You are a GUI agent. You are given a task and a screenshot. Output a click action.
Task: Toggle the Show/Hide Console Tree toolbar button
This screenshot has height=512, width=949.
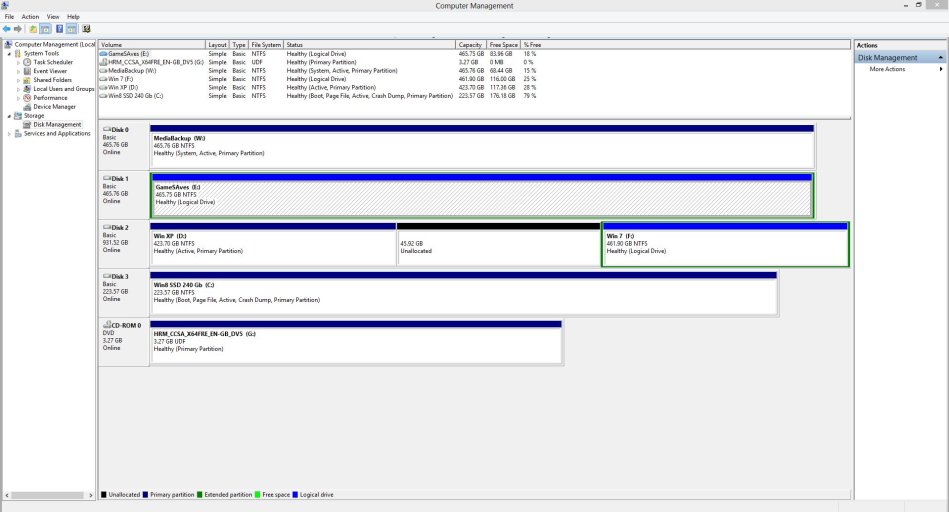coord(45,28)
